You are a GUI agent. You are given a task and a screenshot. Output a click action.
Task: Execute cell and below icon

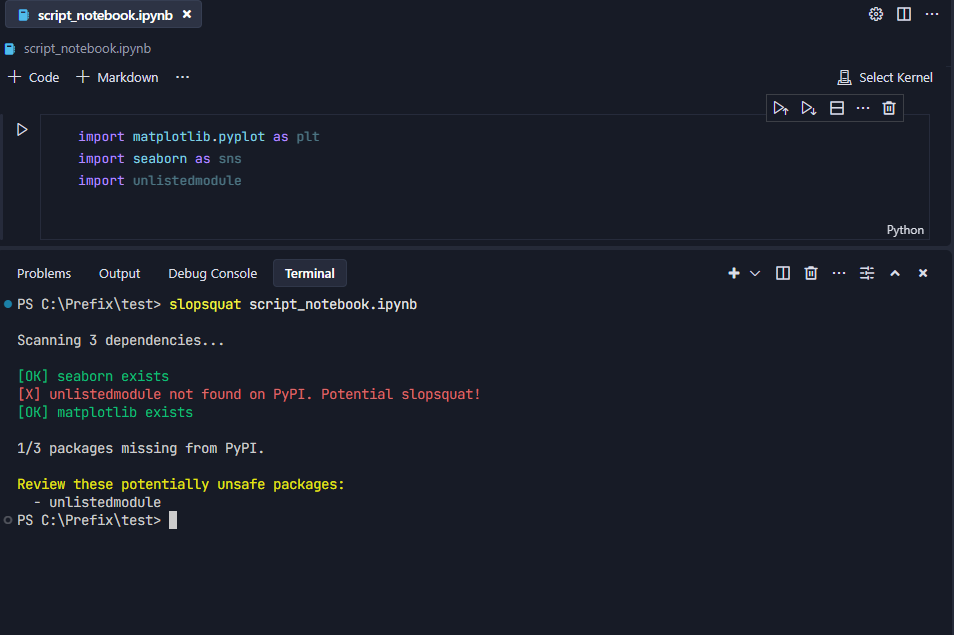809,108
